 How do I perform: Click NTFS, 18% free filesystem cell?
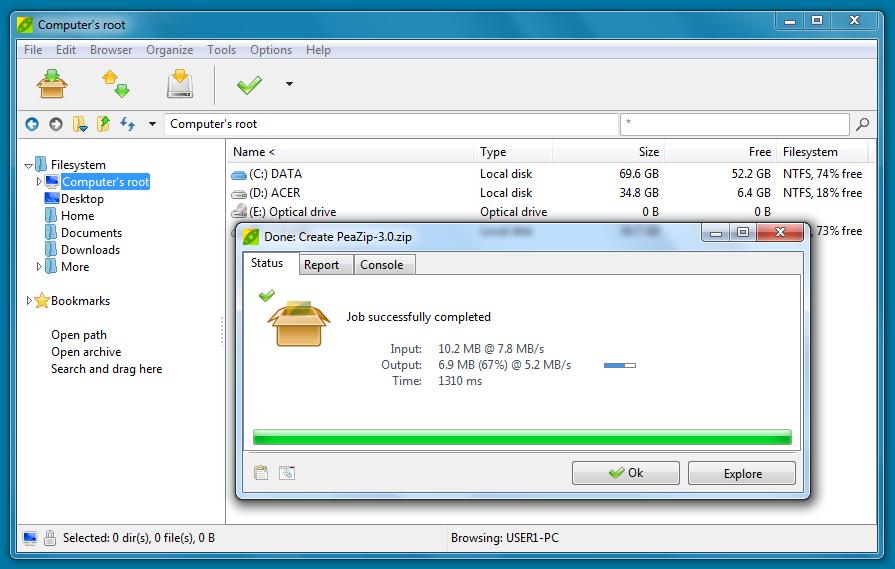(x=823, y=193)
